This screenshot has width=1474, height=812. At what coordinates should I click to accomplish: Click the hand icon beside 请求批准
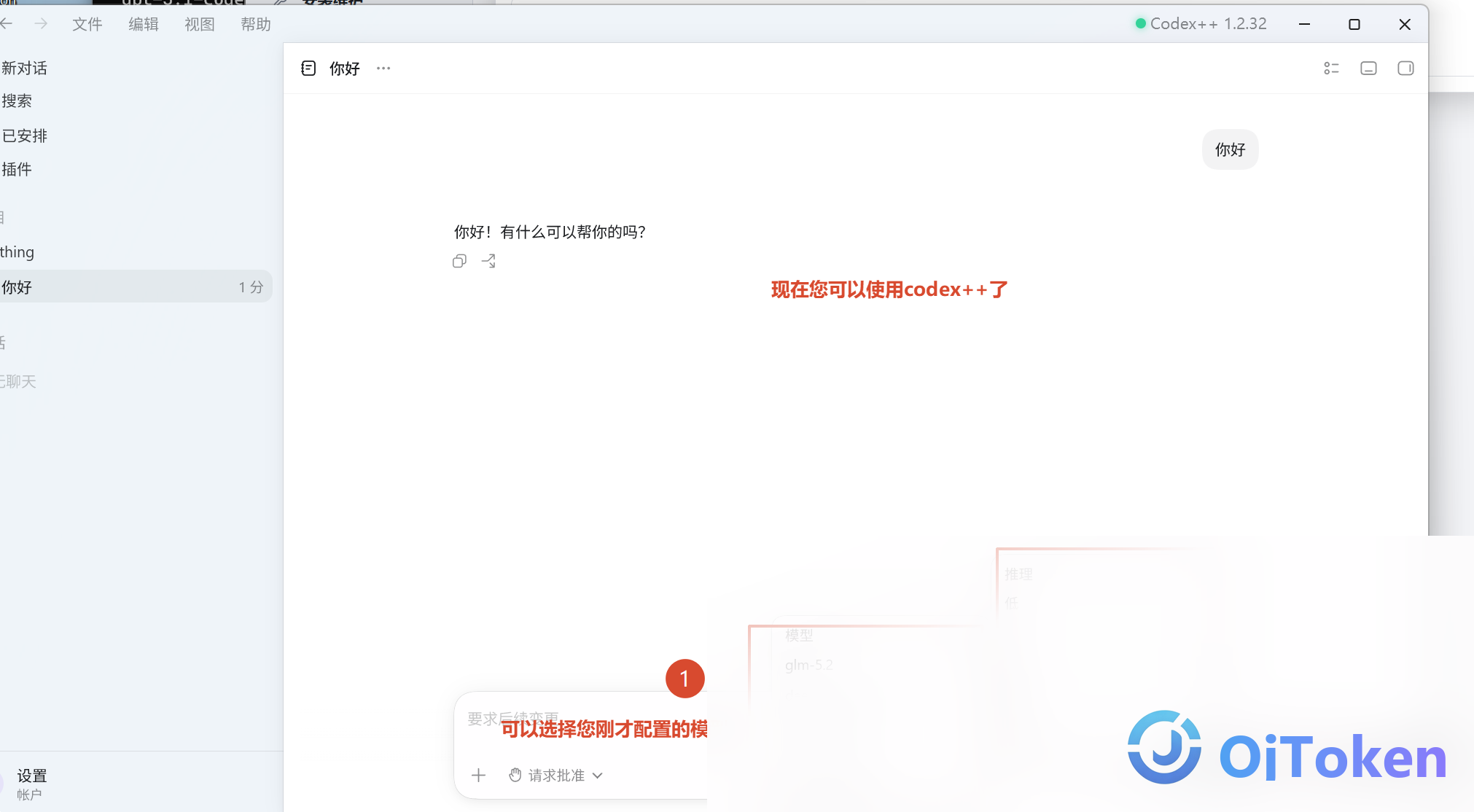(x=515, y=775)
